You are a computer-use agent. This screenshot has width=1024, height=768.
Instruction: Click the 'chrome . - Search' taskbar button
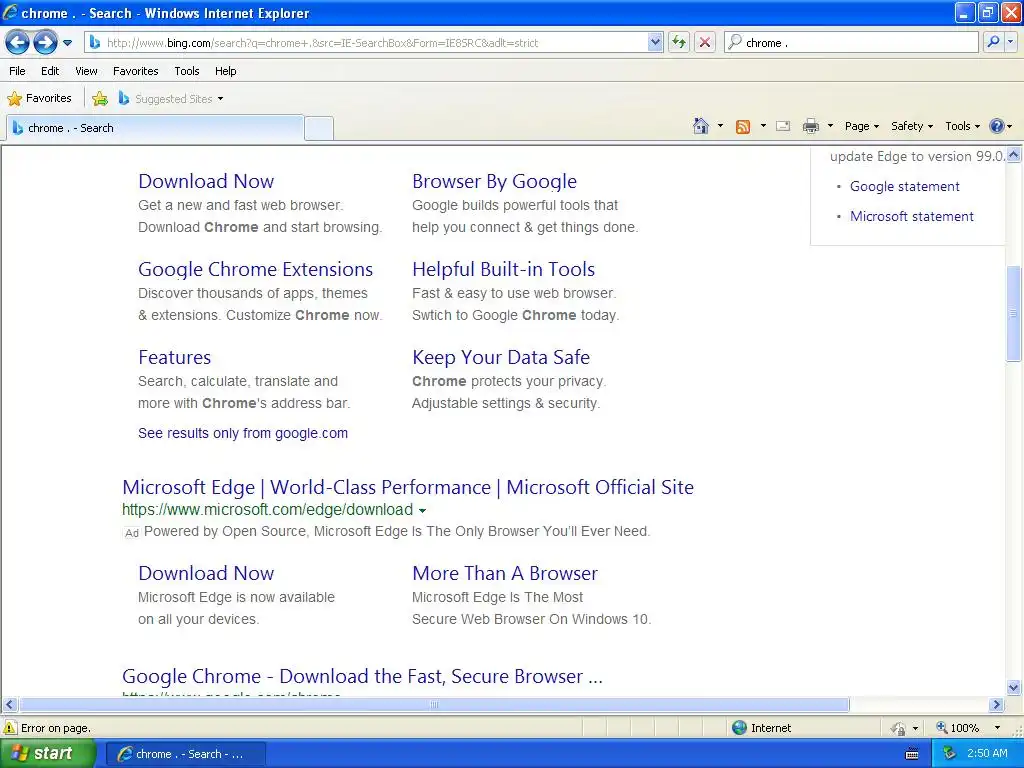click(x=185, y=754)
